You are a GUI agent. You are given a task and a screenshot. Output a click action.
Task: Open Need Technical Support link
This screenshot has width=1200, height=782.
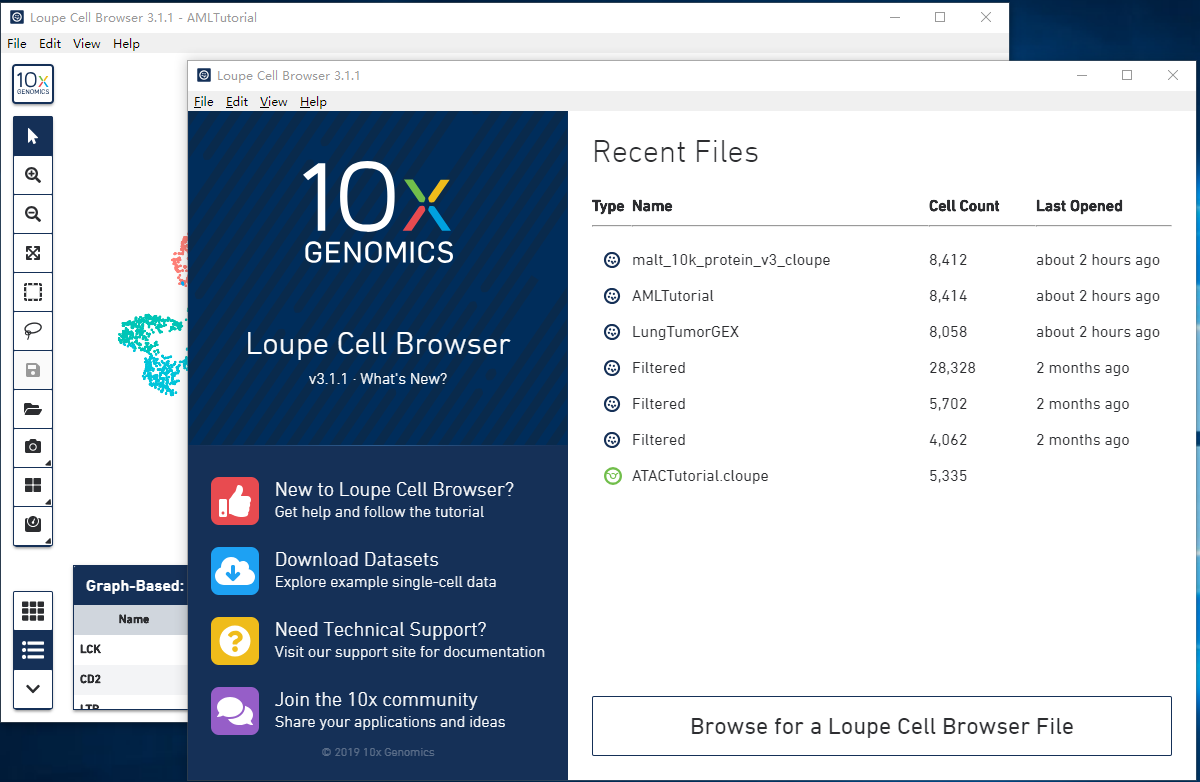point(381,629)
